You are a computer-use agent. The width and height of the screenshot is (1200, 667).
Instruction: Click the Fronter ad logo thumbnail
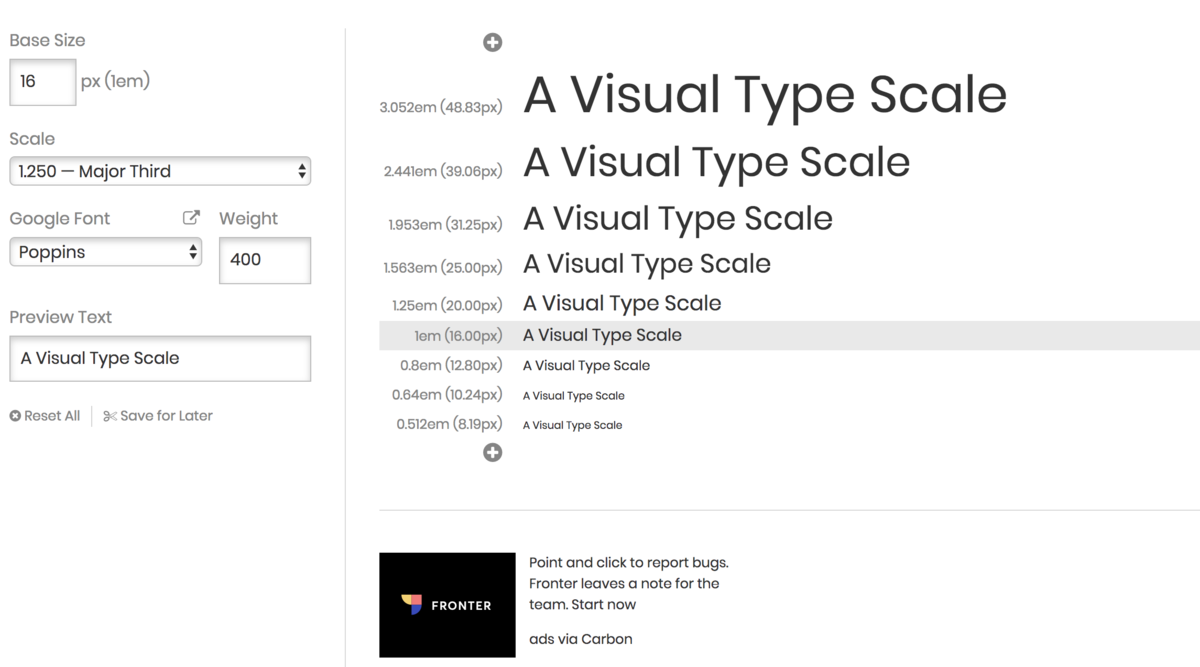tap(447, 605)
